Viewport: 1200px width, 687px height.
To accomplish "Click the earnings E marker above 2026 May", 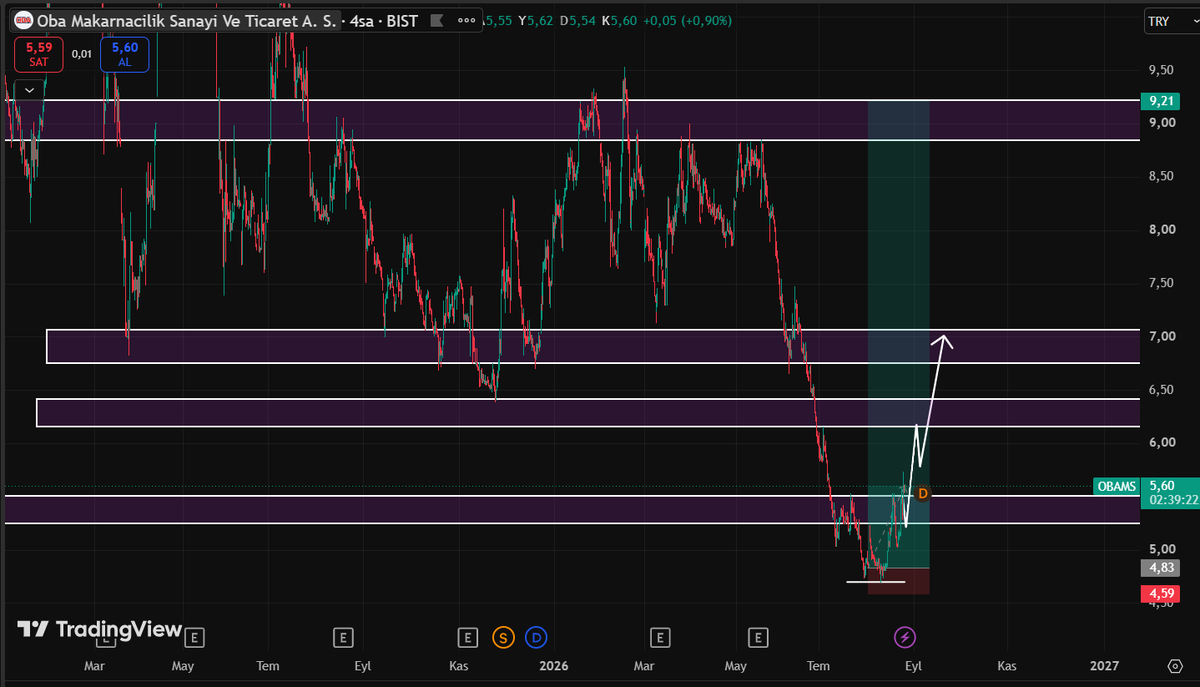I will pyautogui.click(x=759, y=636).
